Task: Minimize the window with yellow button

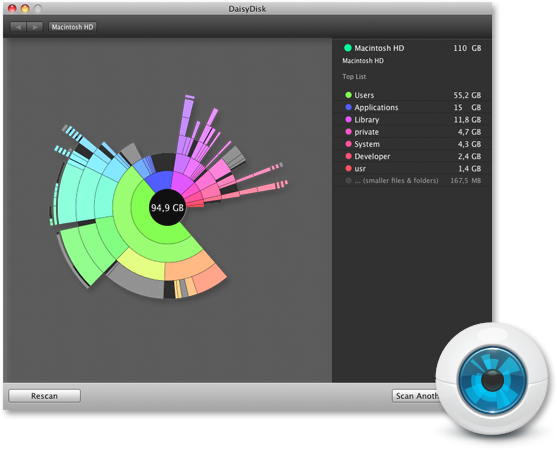Action: tap(25, 9)
